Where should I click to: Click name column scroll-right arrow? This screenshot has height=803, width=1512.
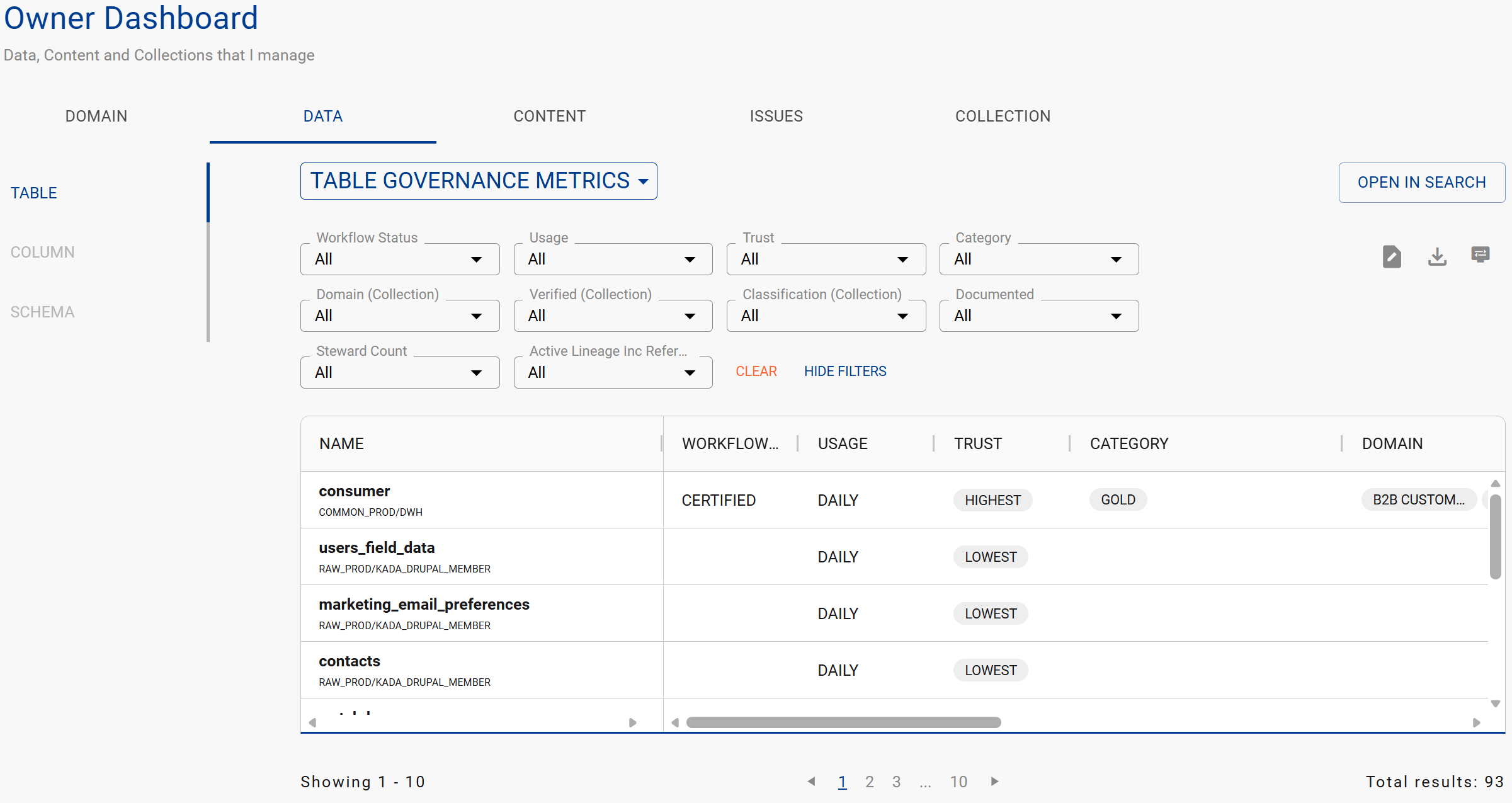click(633, 722)
